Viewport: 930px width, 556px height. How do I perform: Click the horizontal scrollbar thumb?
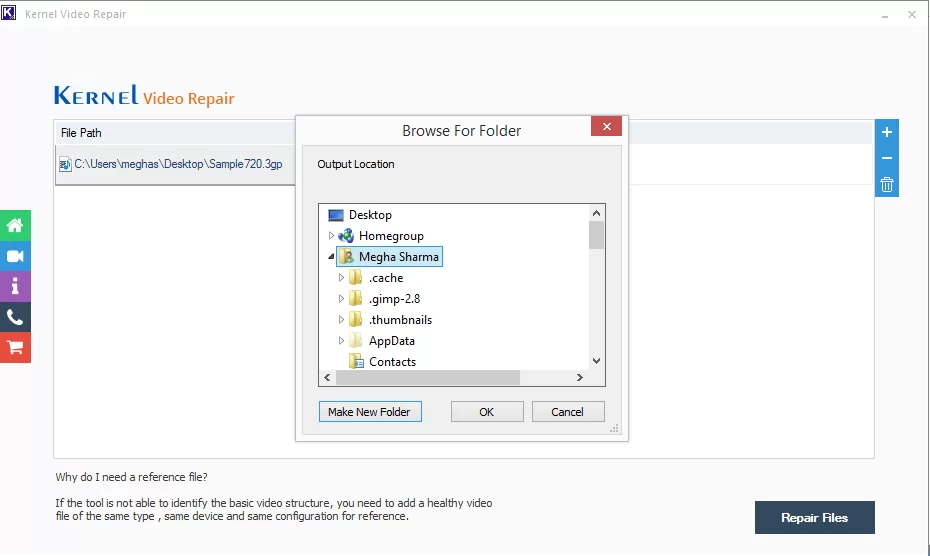tap(428, 377)
